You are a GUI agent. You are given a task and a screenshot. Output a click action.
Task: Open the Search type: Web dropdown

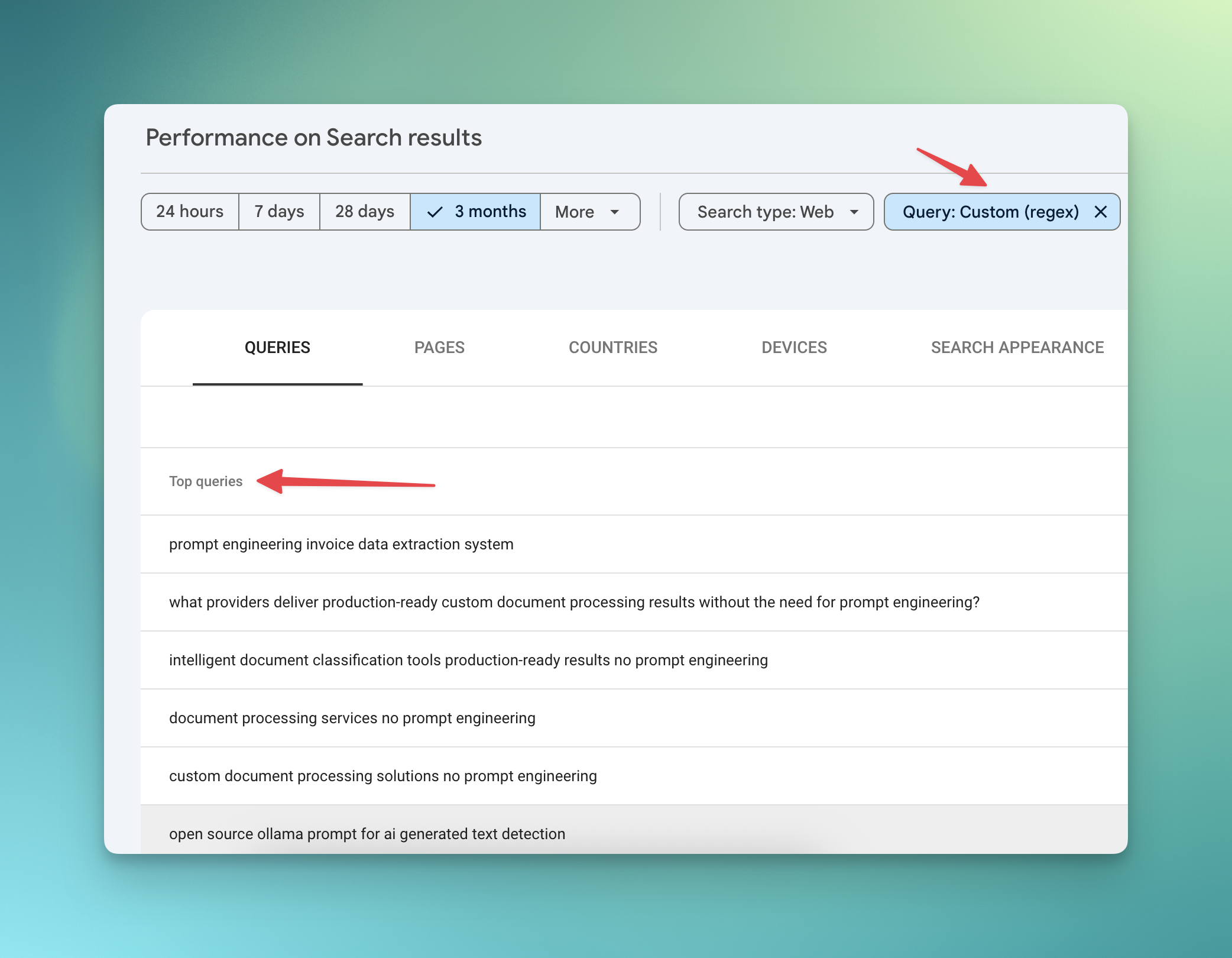click(x=766, y=212)
